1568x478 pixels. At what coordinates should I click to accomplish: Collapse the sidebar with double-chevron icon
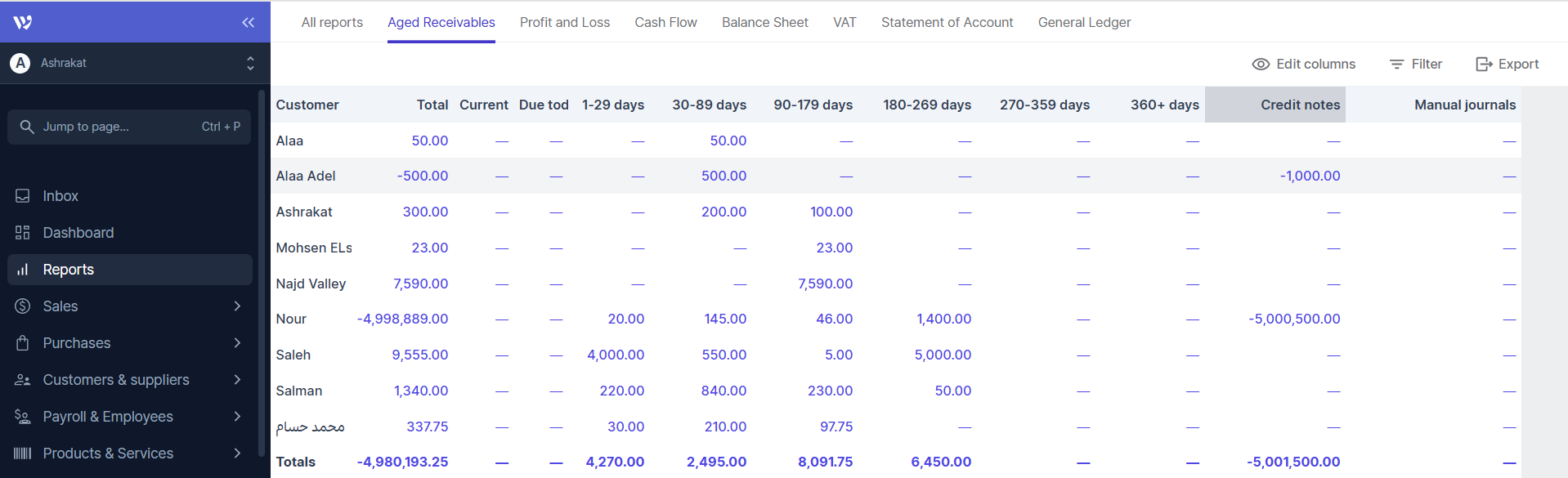tap(248, 22)
